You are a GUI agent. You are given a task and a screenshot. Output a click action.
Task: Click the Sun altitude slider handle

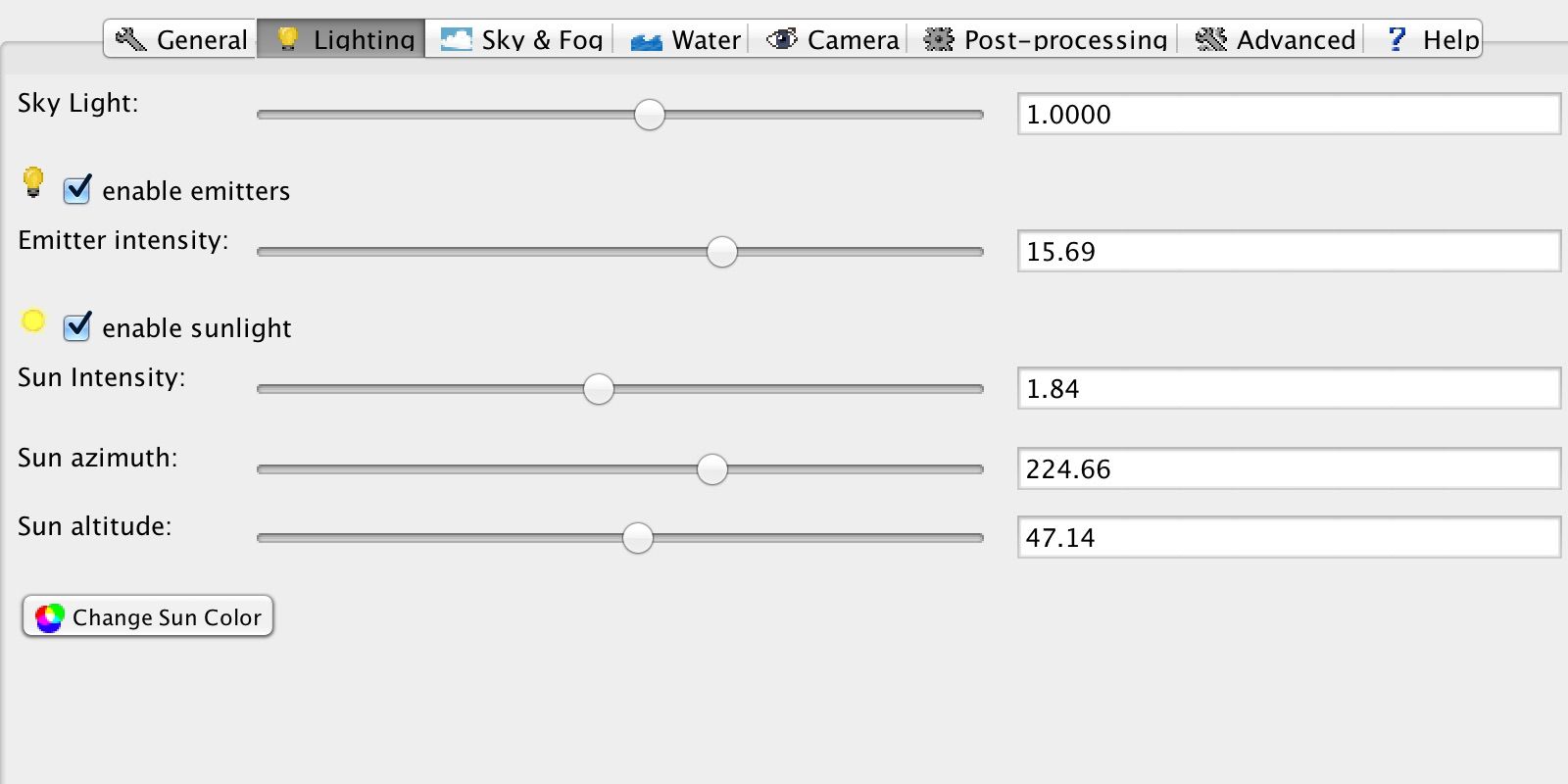pos(638,538)
